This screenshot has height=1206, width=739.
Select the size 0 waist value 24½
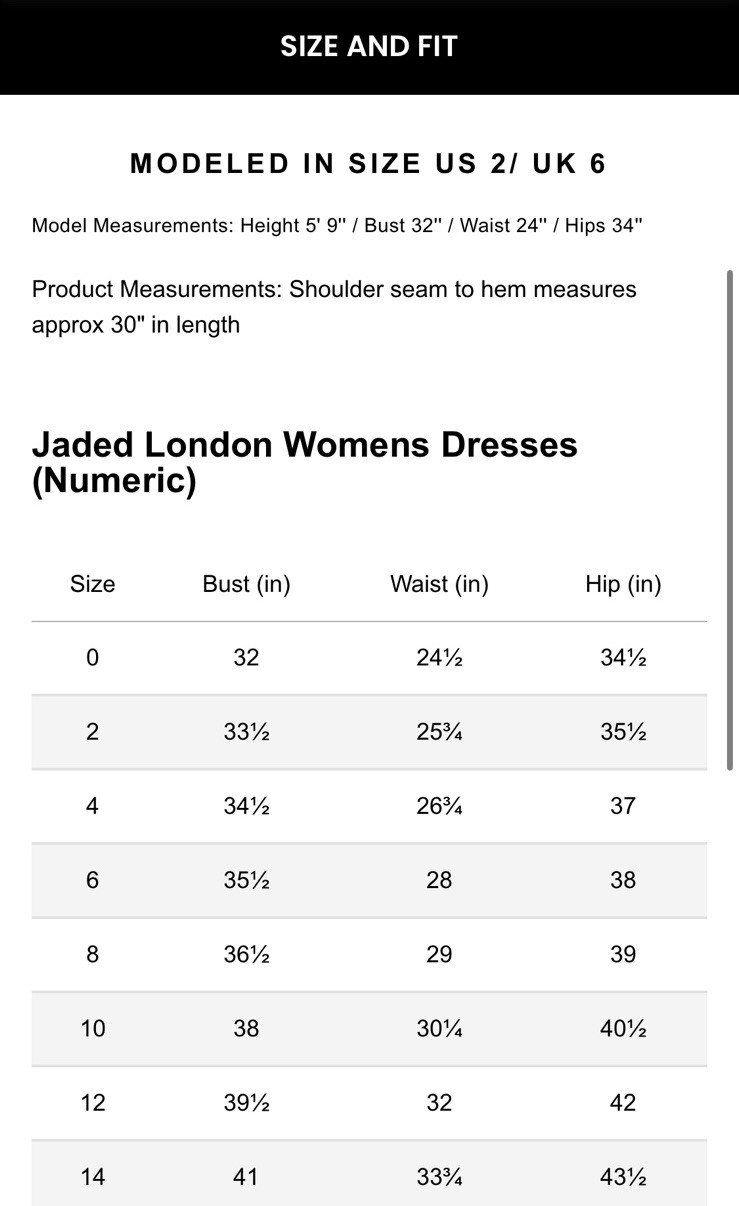(439, 657)
